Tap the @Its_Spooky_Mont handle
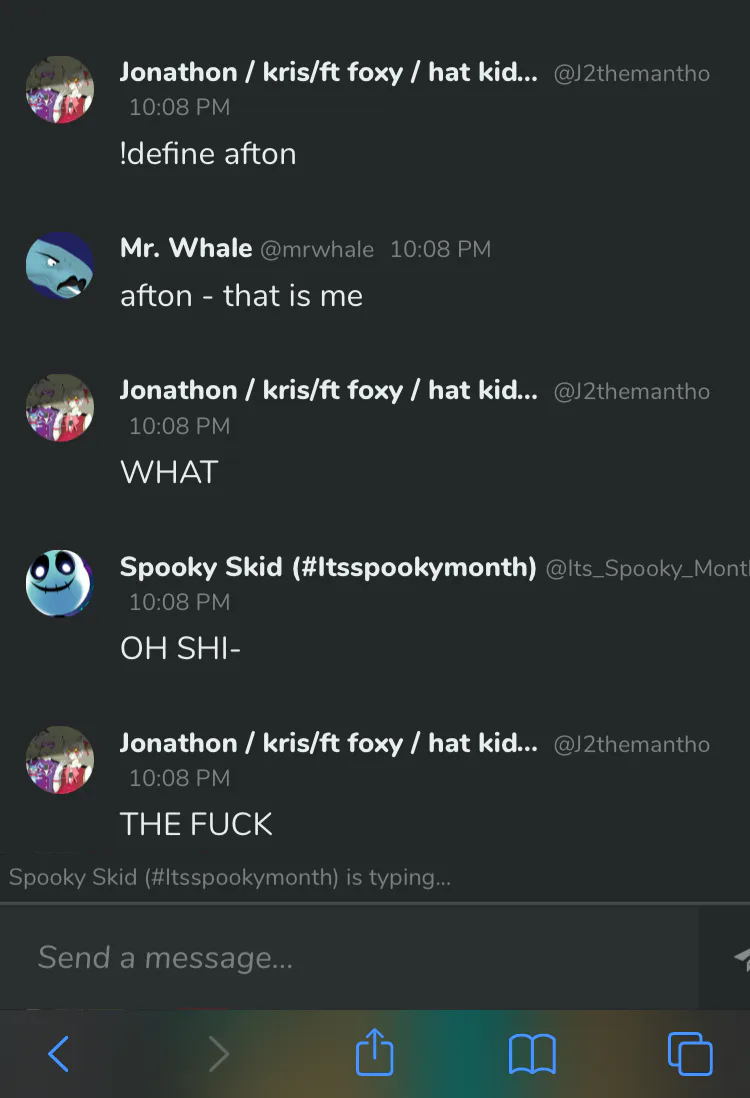This screenshot has width=750, height=1098. tap(647, 568)
